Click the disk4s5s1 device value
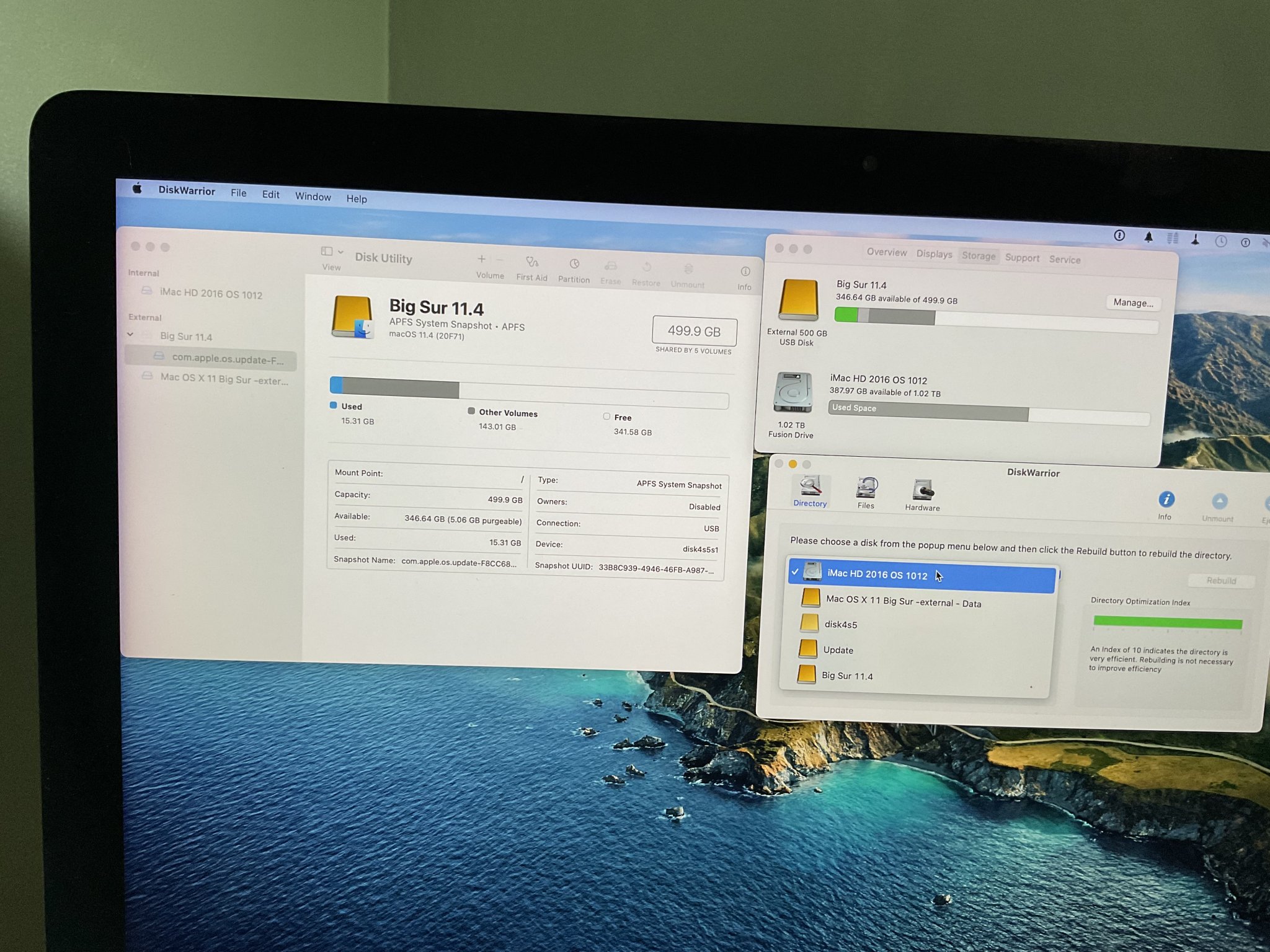1270x952 pixels. [x=700, y=549]
